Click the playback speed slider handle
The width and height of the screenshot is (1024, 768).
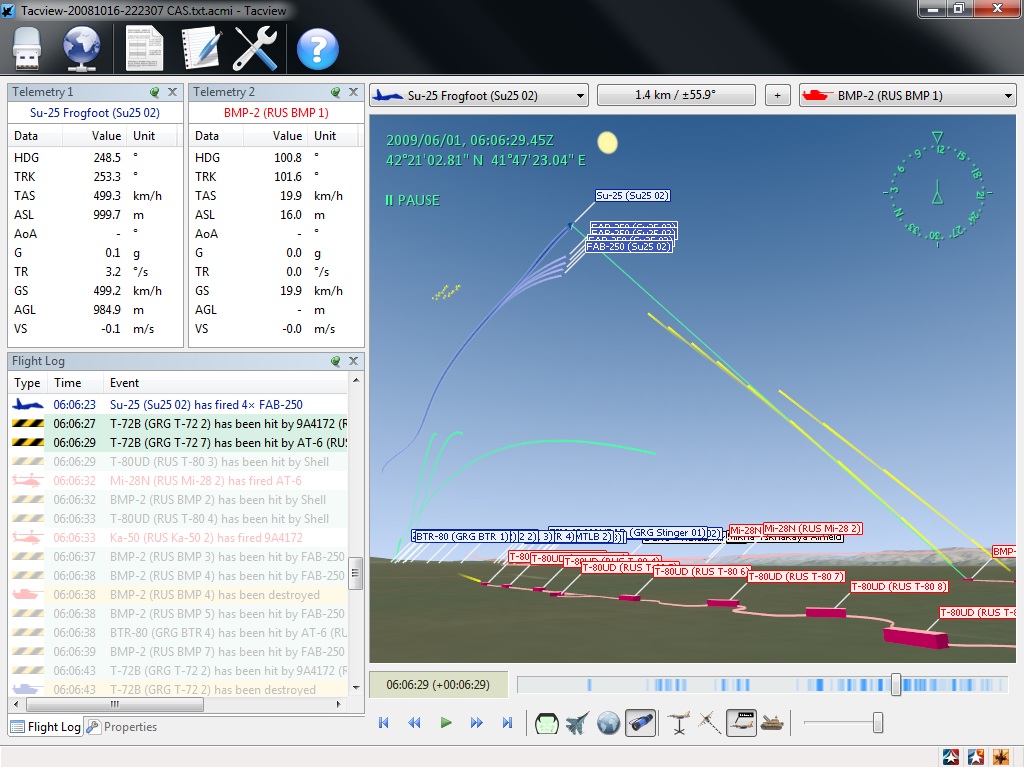877,722
